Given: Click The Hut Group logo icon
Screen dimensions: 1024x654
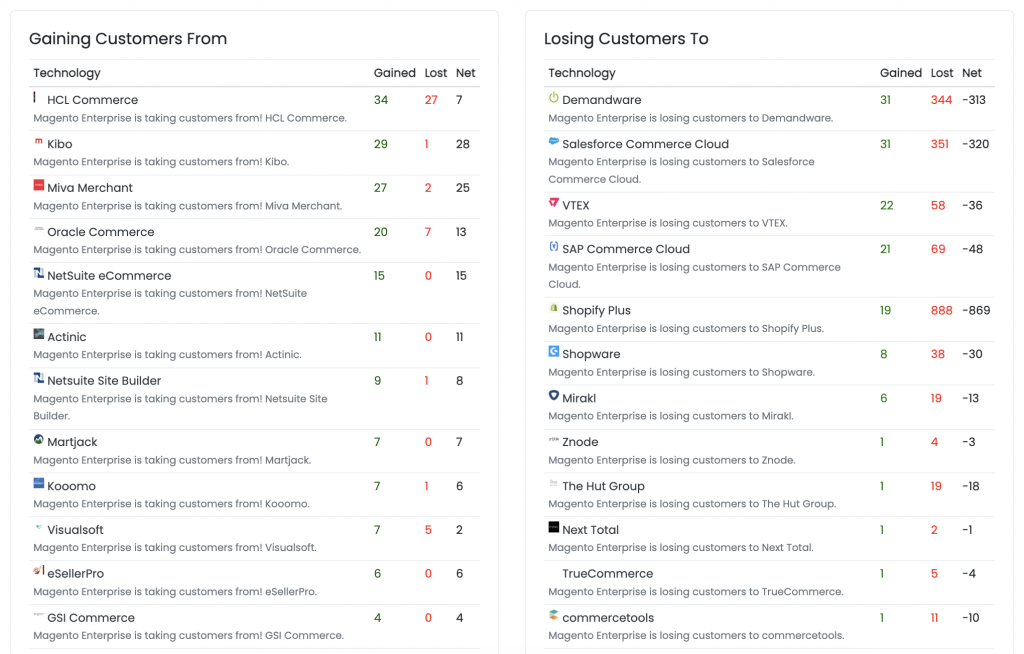Looking at the screenshot, I should pos(554,483).
